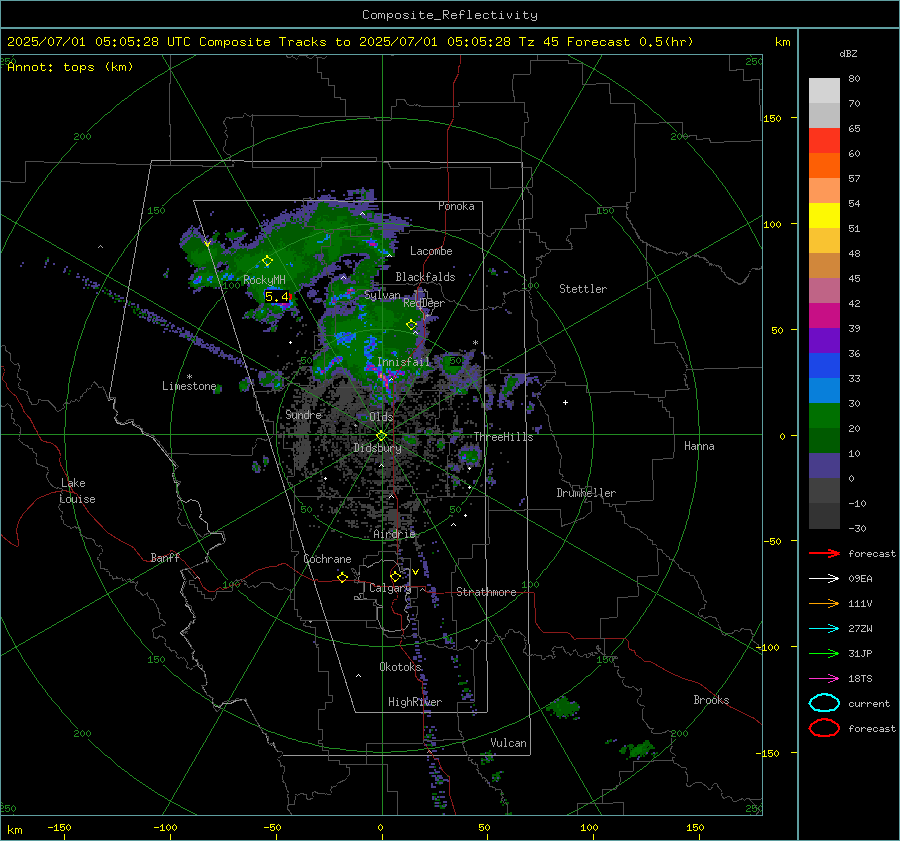Image resolution: width=900 pixels, height=841 pixels.
Task: Click the Innisfail city label
Action: [404, 362]
